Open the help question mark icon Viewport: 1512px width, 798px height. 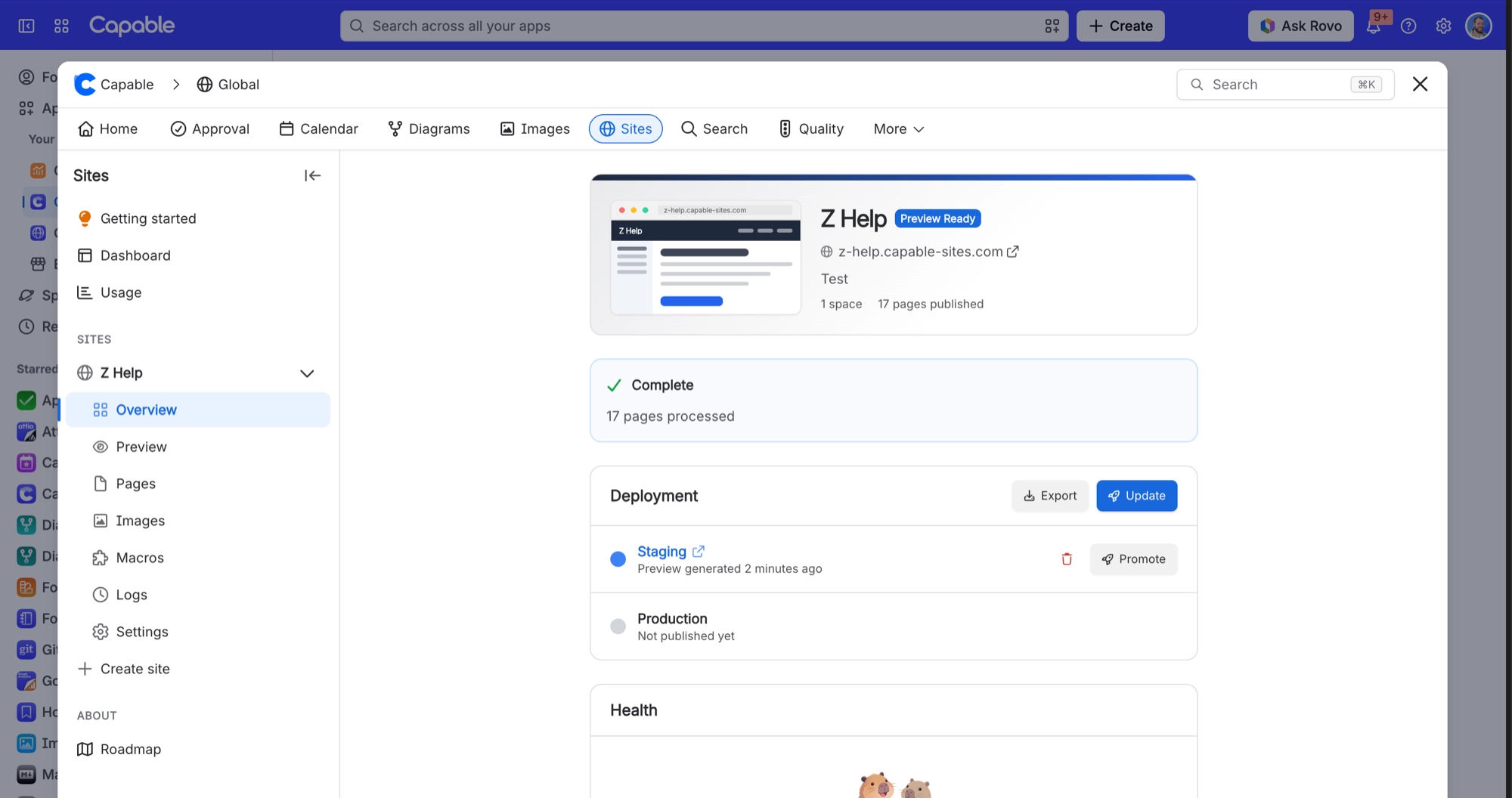[x=1408, y=26]
